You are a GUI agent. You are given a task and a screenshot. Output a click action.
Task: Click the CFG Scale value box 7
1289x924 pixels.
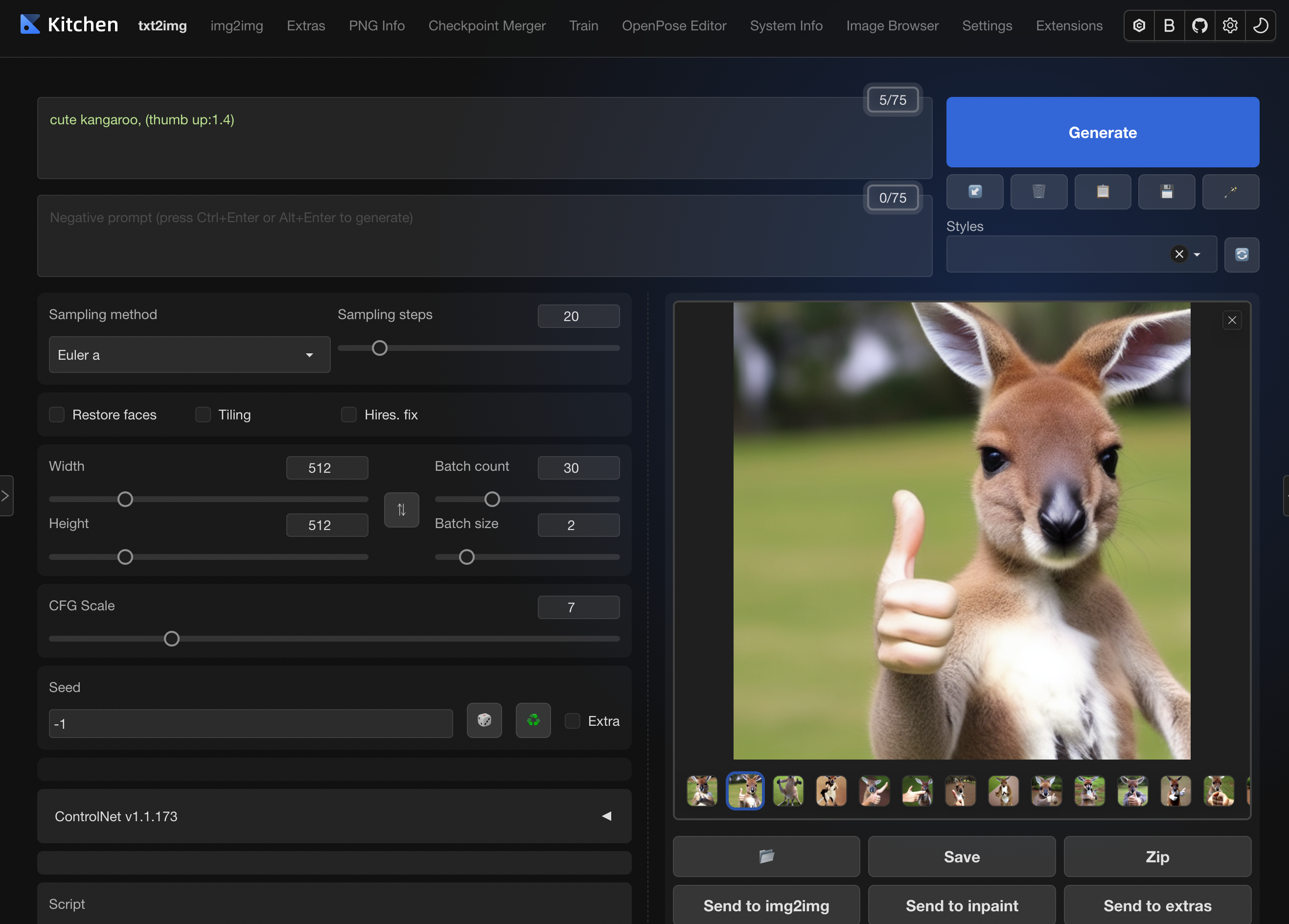(x=578, y=607)
